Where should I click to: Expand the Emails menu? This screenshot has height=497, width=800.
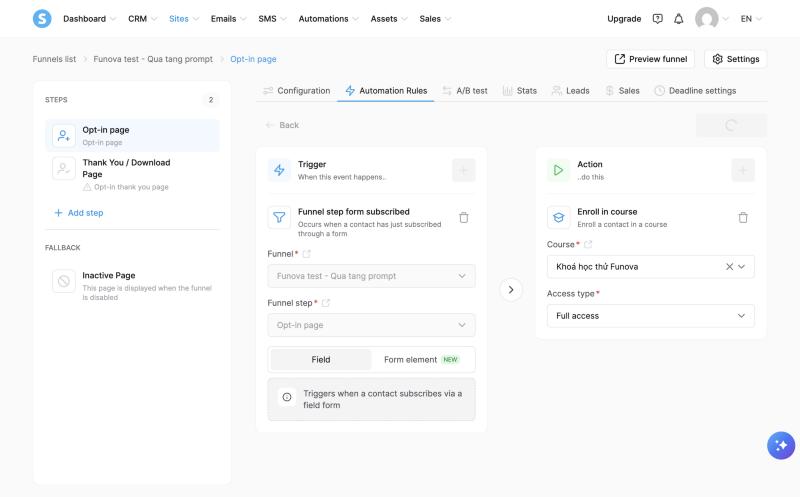point(228,19)
